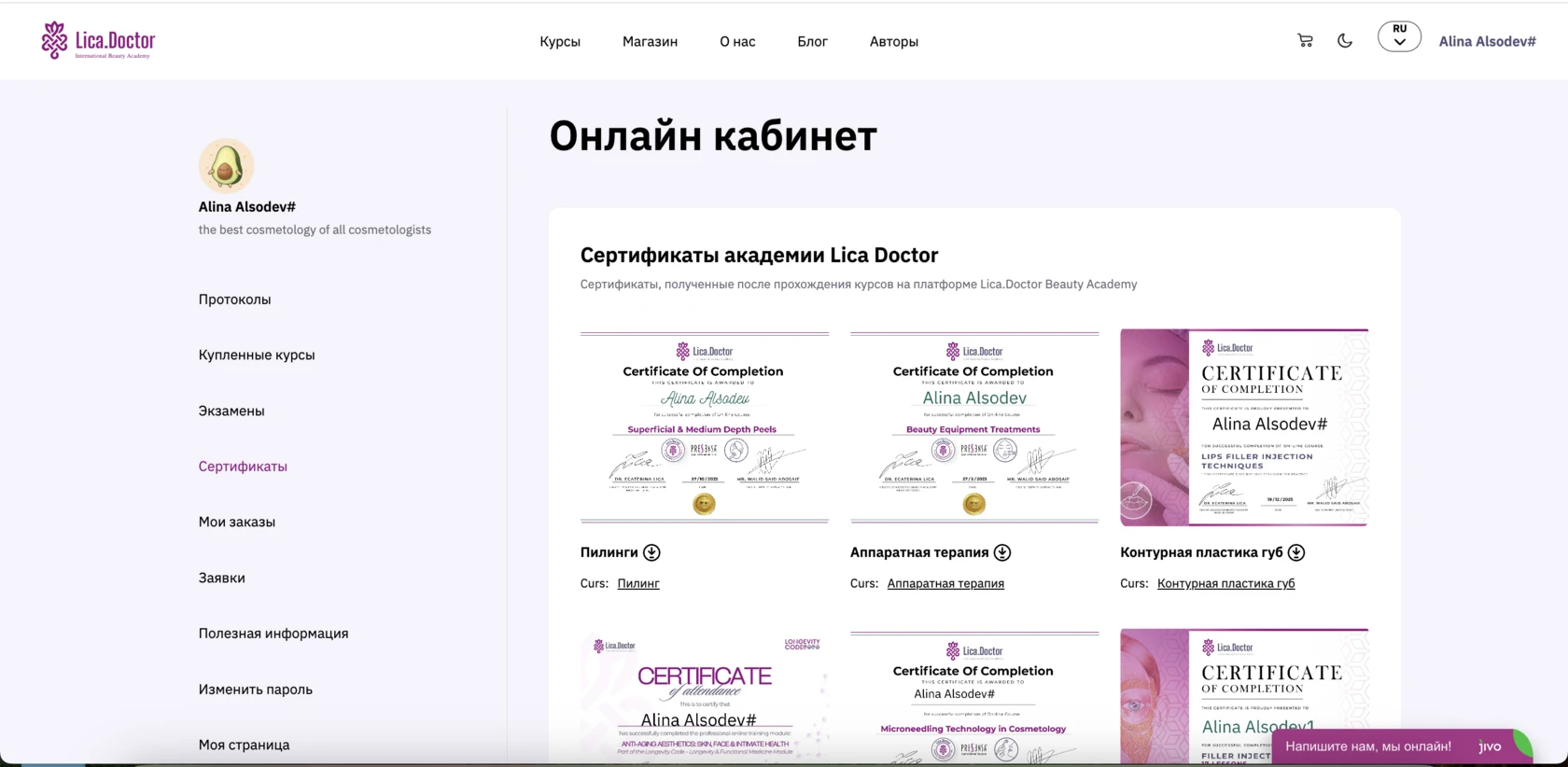Viewport: 1568px width, 767px height.
Task: Open the Lica.Doctor logo home link
Action: [98, 41]
